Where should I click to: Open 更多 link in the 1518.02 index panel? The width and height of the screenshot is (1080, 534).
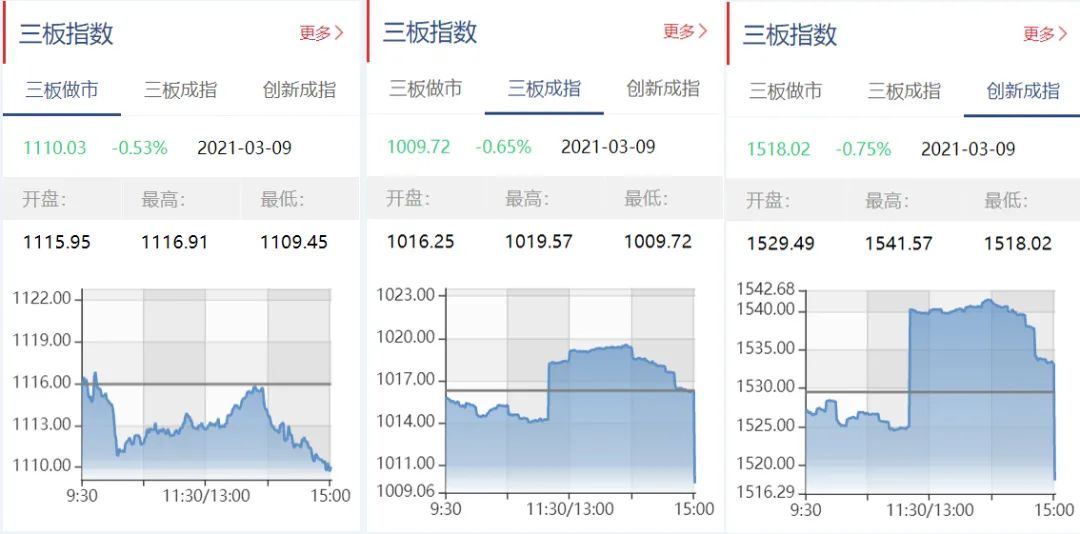[1045, 34]
